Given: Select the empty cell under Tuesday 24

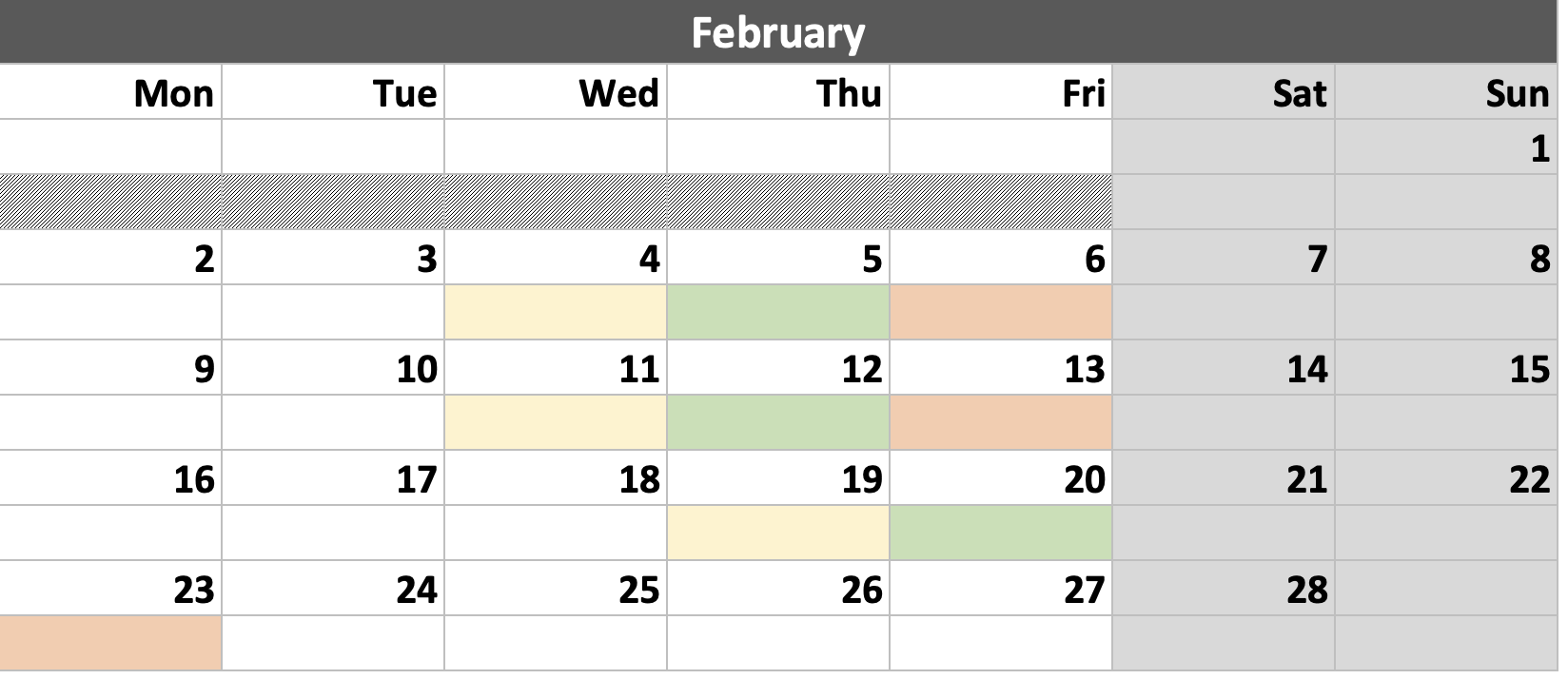Looking at the screenshot, I should click(333, 644).
